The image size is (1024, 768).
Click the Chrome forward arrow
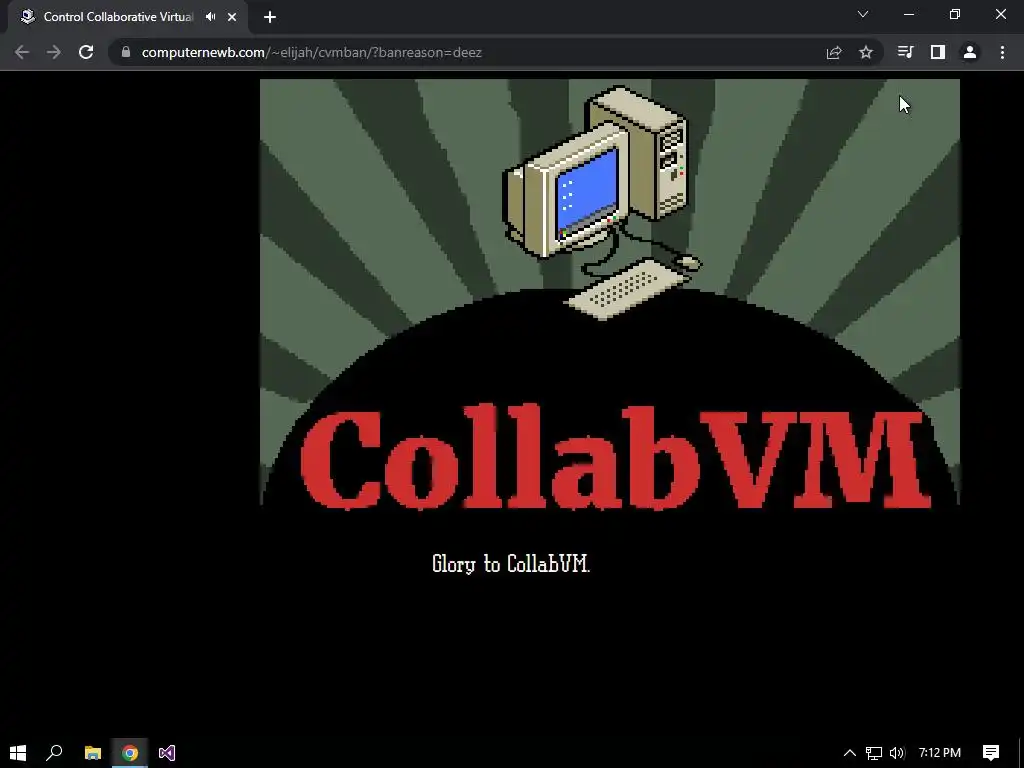pos(54,52)
